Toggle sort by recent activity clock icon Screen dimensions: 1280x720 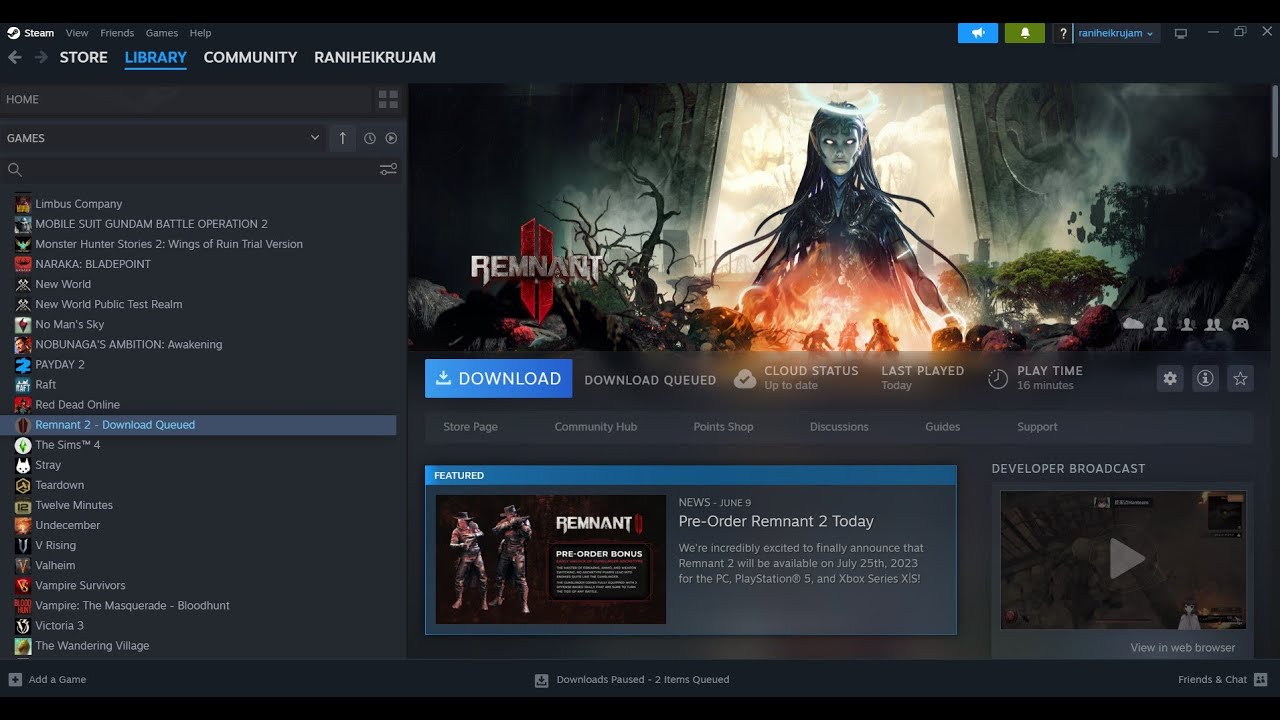point(370,138)
